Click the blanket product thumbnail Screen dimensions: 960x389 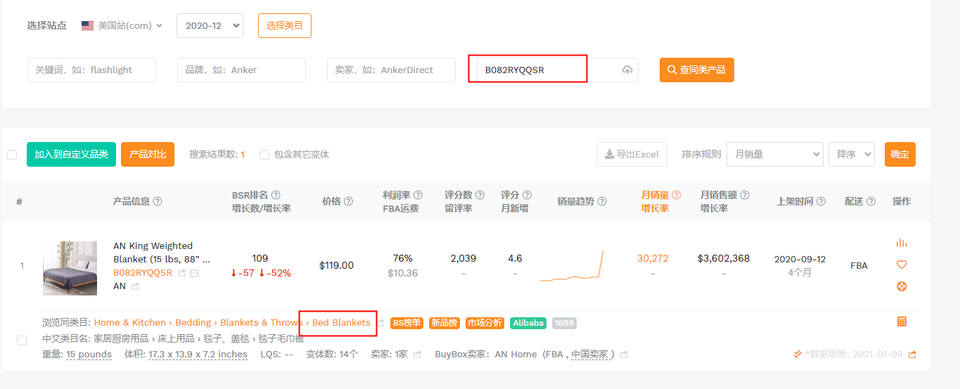click(x=70, y=268)
